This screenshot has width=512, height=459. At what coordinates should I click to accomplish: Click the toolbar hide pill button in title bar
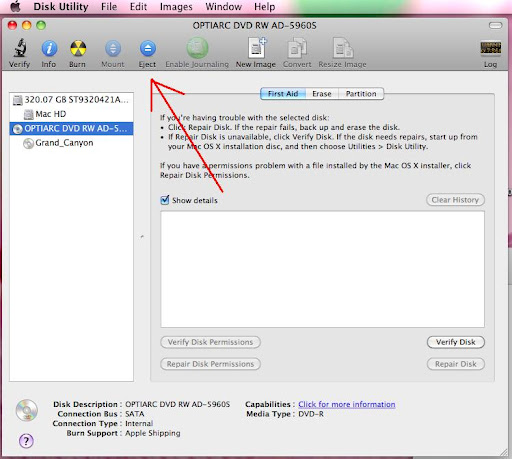tap(495, 25)
